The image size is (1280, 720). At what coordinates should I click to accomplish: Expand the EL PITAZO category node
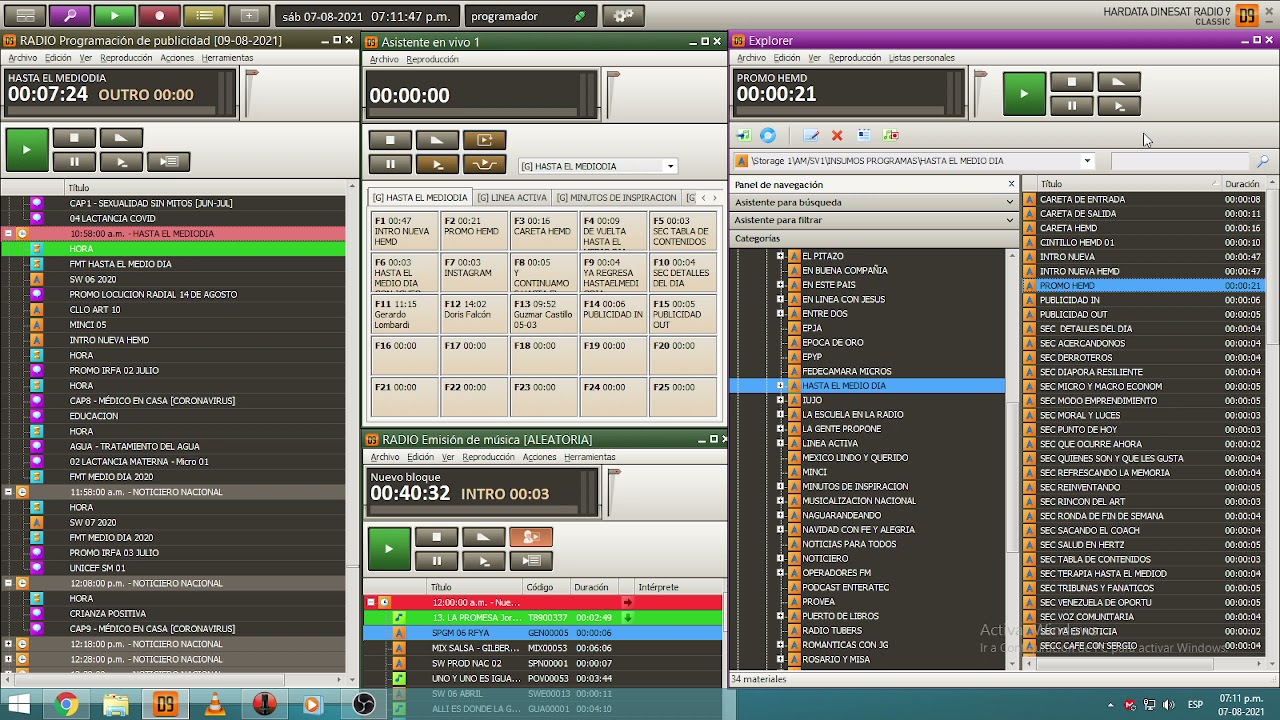(x=780, y=256)
